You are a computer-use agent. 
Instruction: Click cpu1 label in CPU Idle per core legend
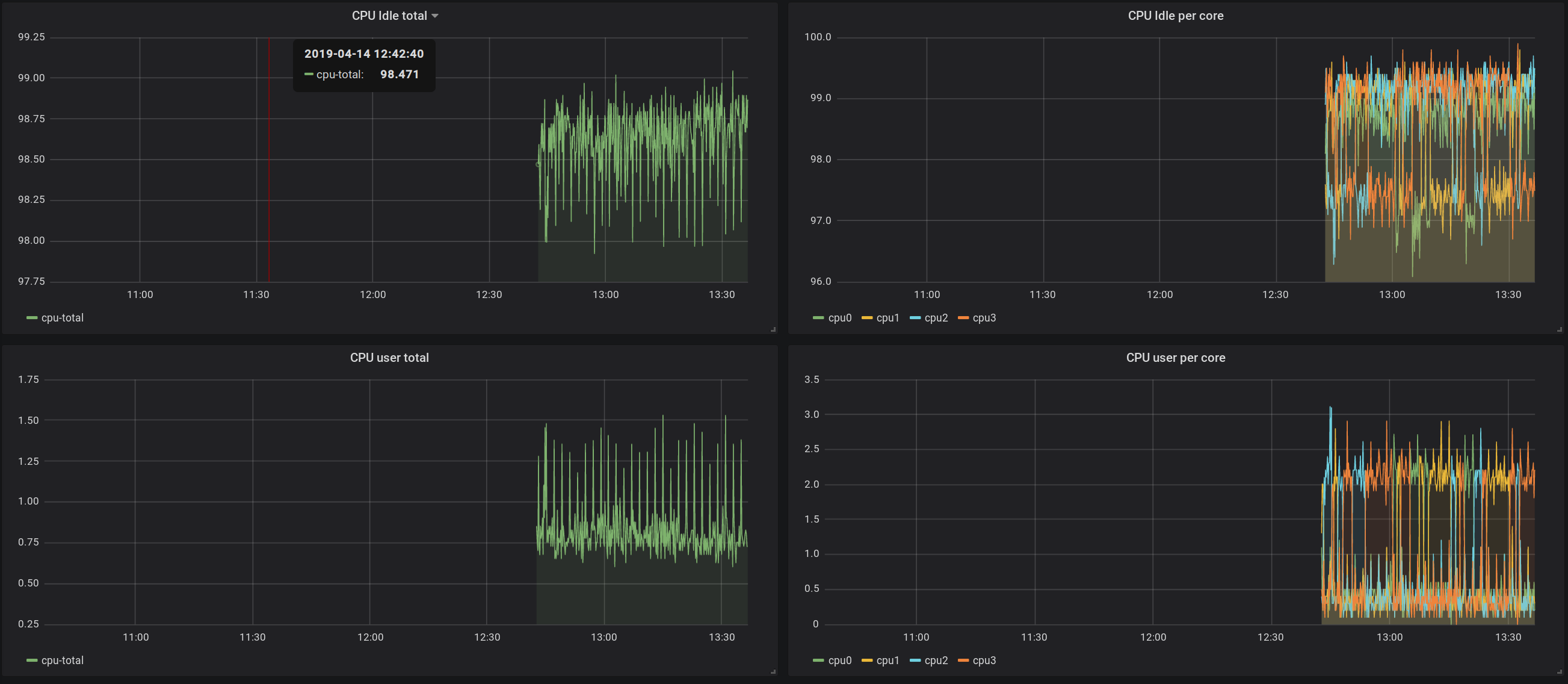point(887,318)
